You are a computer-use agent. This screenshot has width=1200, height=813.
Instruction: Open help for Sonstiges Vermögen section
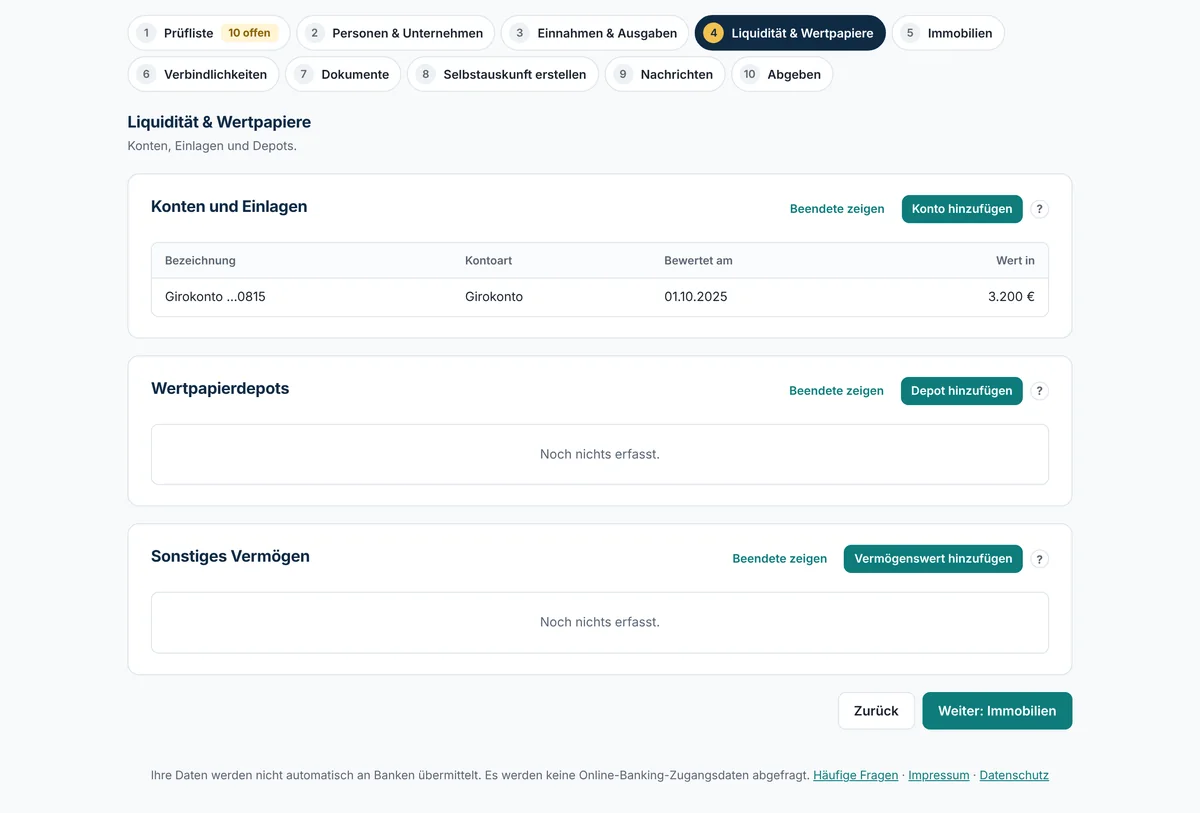(1039, 559)
